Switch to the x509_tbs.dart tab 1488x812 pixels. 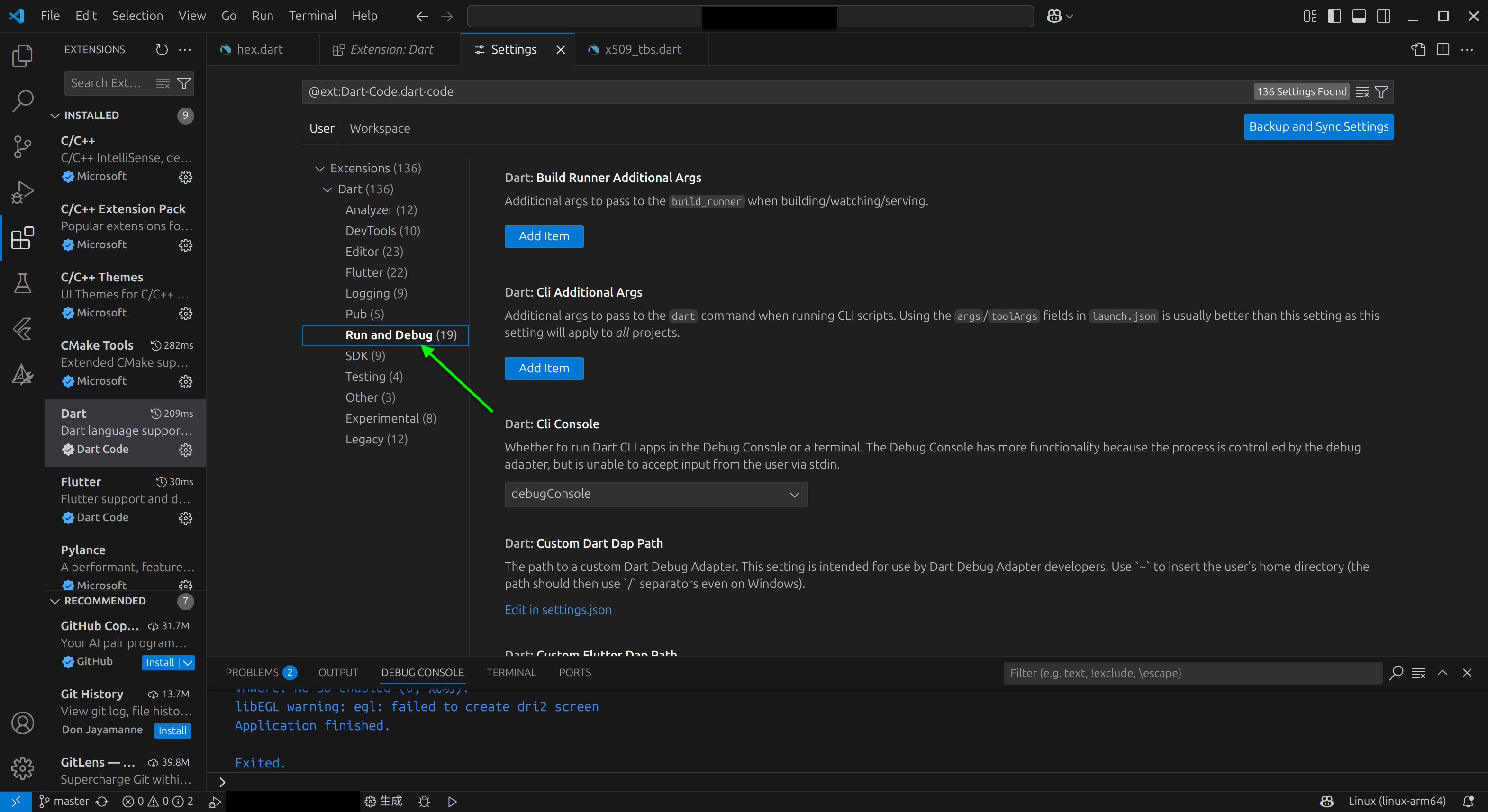642,50
